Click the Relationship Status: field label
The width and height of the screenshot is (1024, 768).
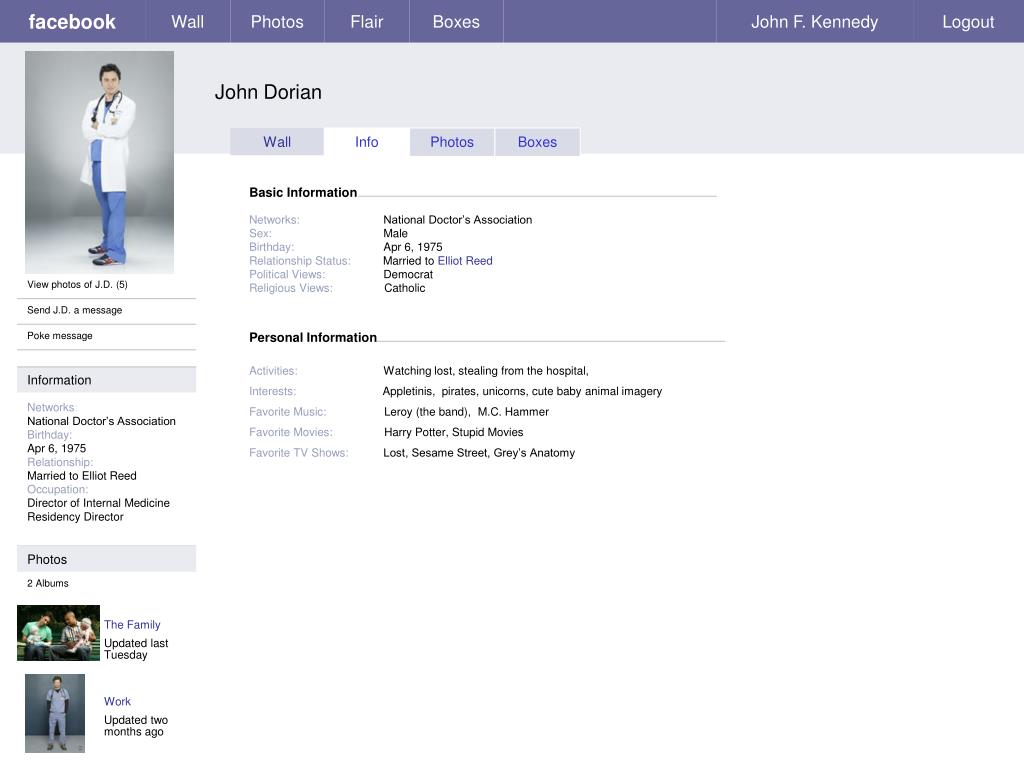click(x=300, y=261)
